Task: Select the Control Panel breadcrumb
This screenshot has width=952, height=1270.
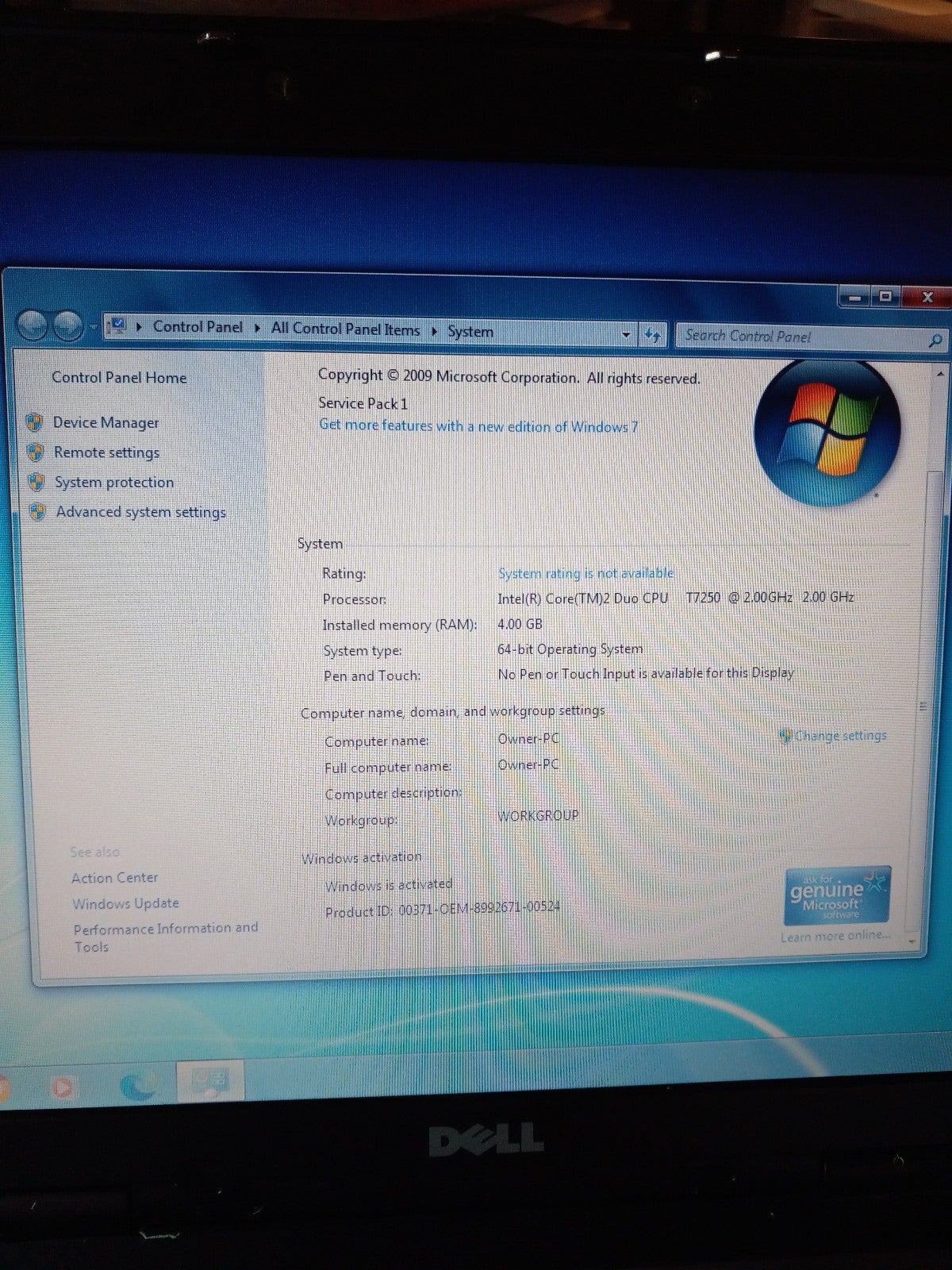Action: [x=198, y=326]
